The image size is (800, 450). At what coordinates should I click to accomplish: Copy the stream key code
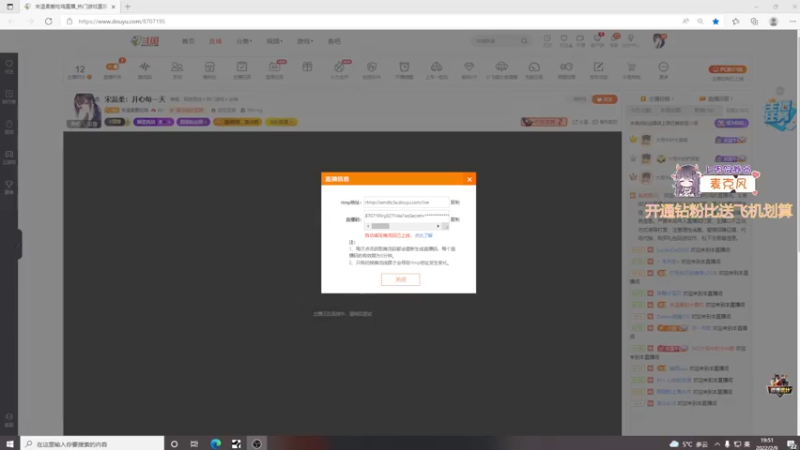(455, 219)
